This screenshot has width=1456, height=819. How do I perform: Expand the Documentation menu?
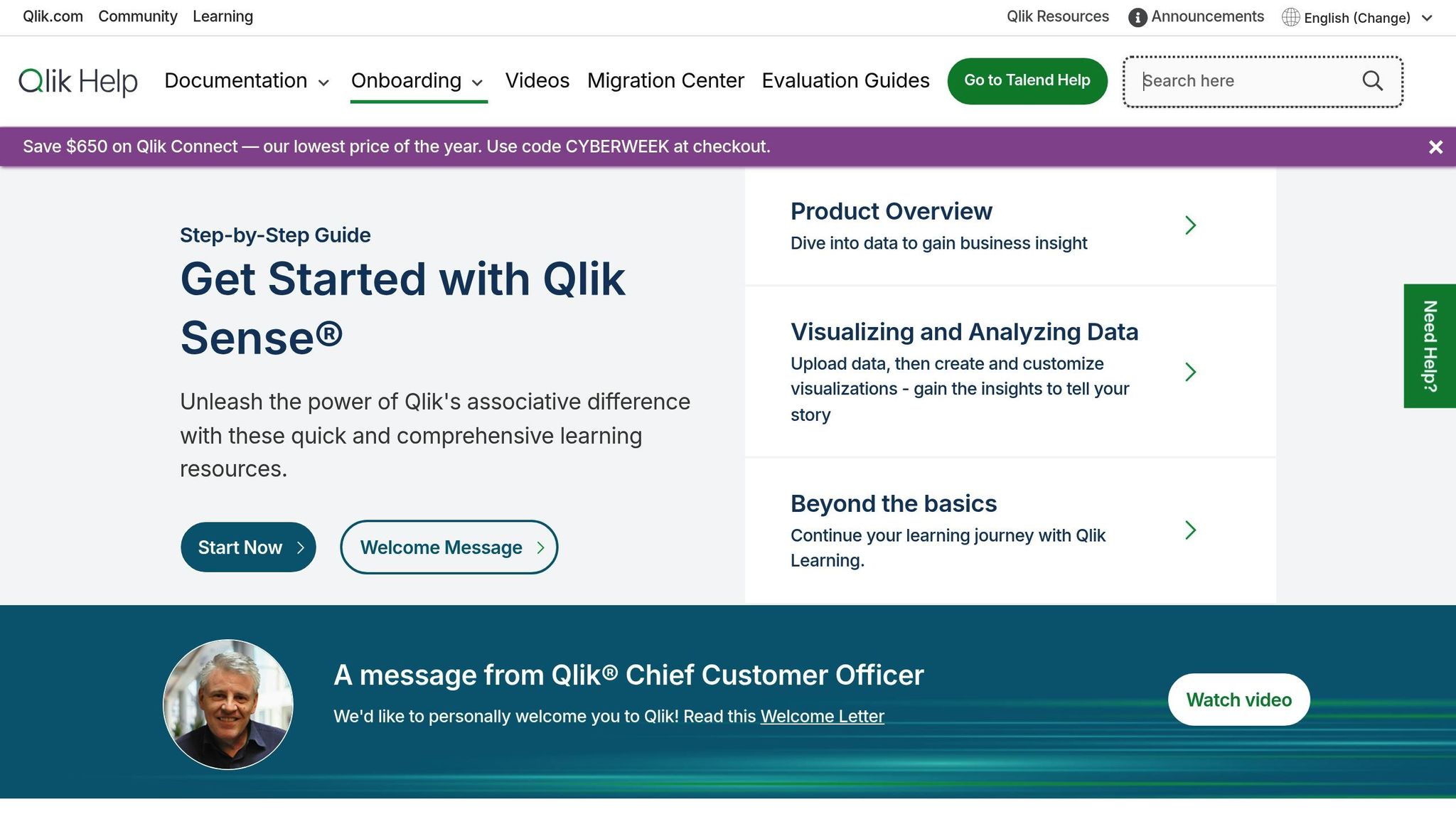click(x=237, y=80)
